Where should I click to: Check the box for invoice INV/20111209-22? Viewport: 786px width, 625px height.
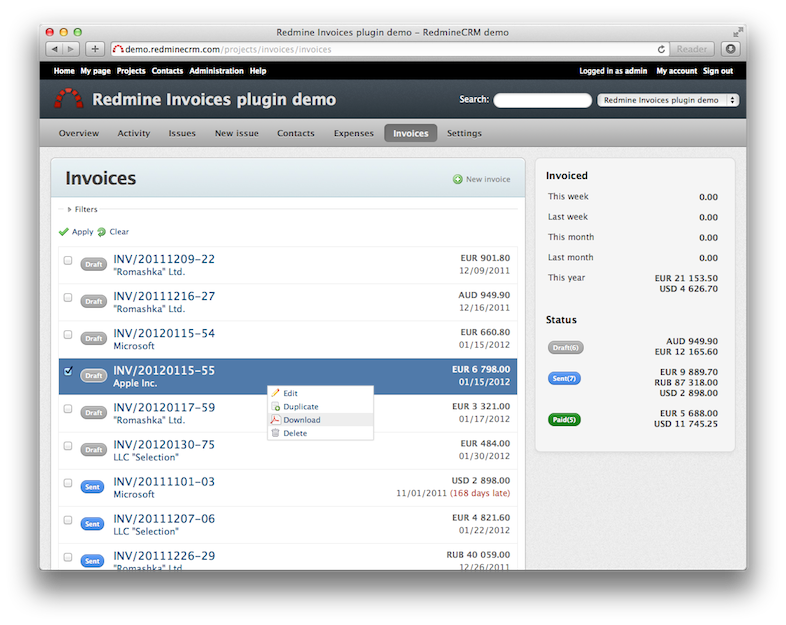(68, 260)
